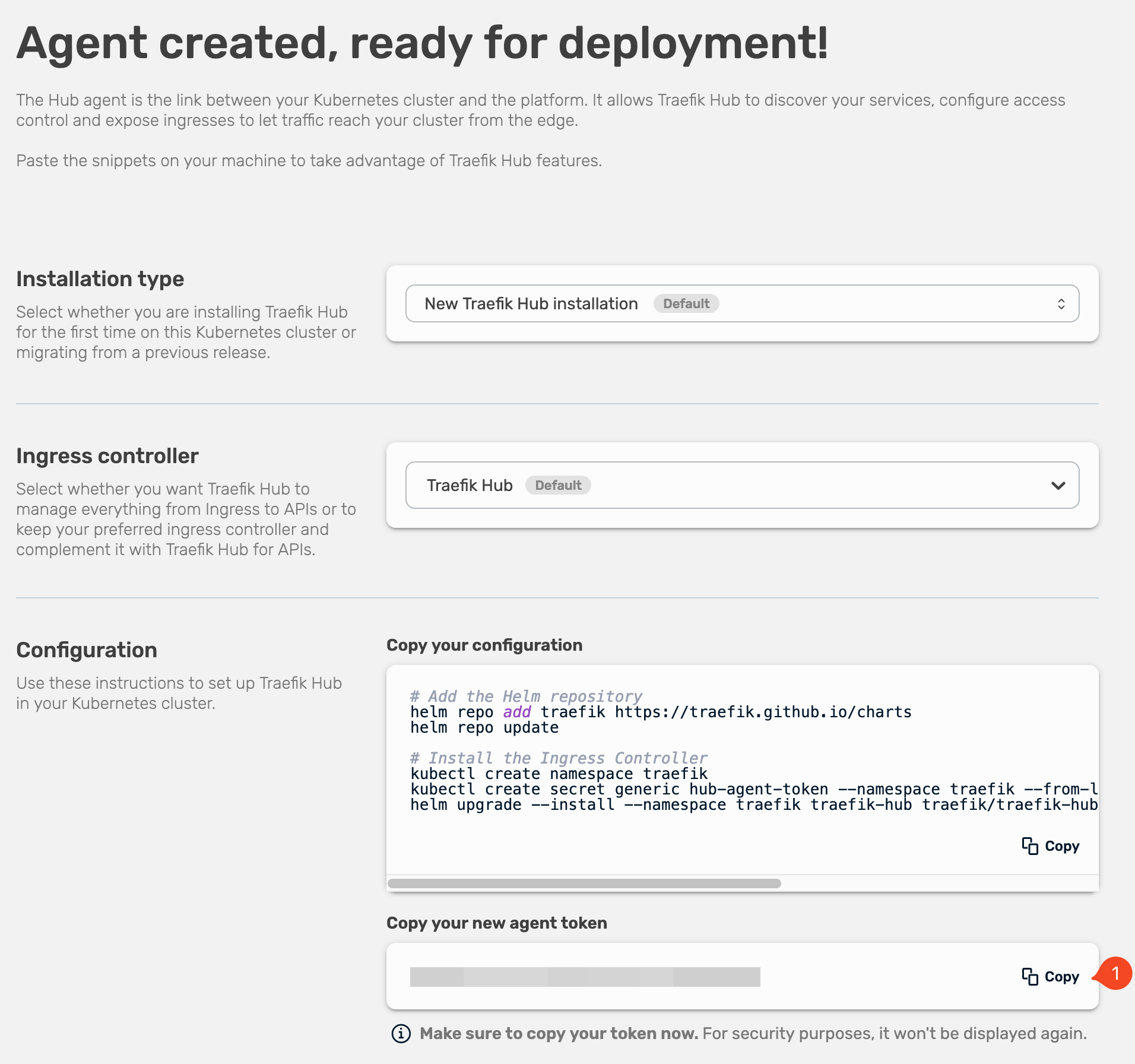Image resolution: width=1135 pixels, height=1064 pixels.
Task: Click the horizontal scrollbar under the code block
Action: (584, 883)
